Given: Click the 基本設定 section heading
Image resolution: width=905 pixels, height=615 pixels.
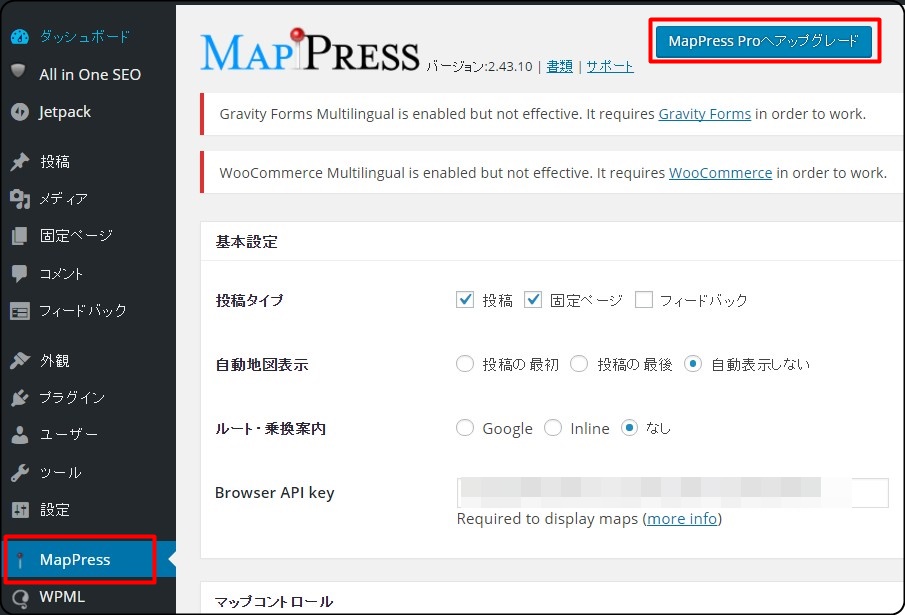Looking at the screenshot, I should click(x=246, y=242).
